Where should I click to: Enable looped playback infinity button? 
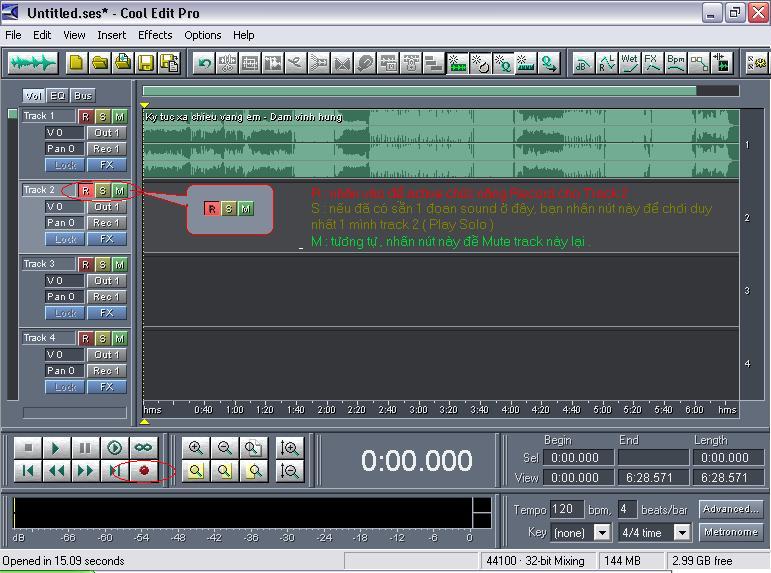click(x=144, y=448)
